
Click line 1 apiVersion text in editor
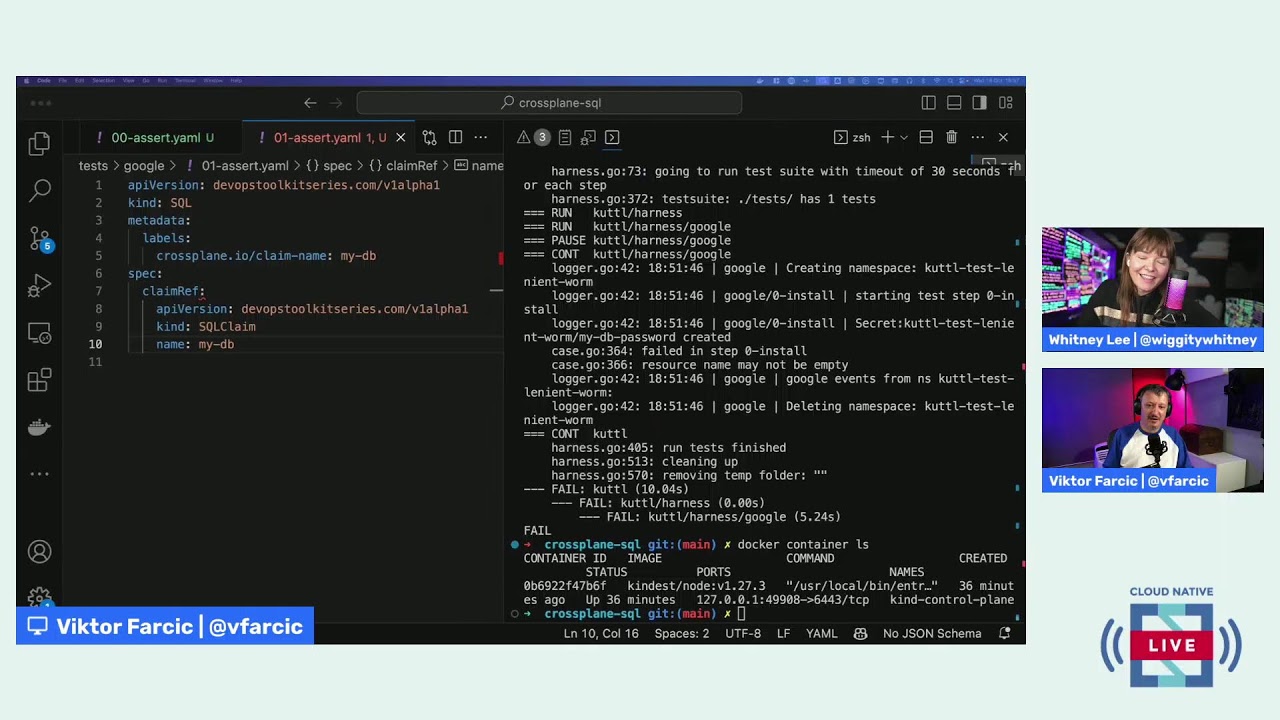coord(284,185)
